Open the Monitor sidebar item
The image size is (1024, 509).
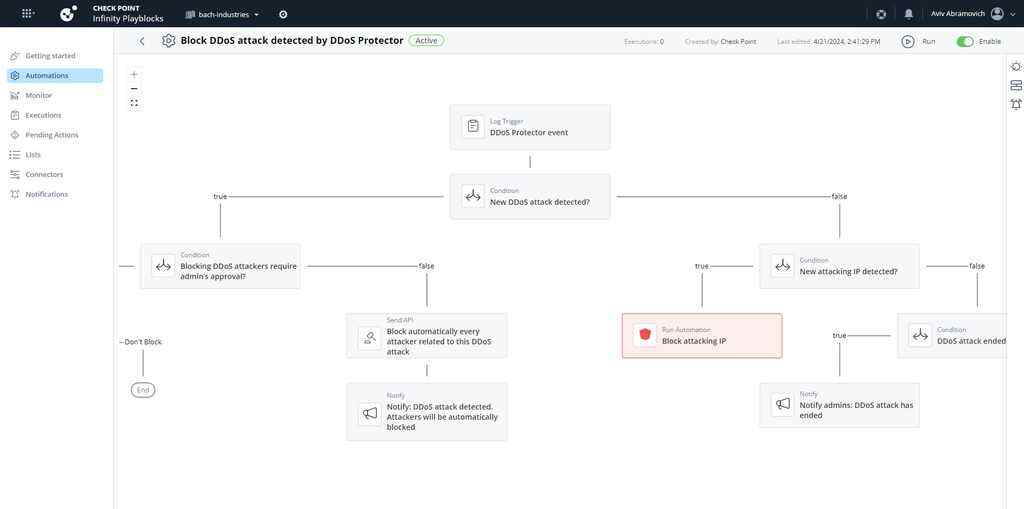39,95
